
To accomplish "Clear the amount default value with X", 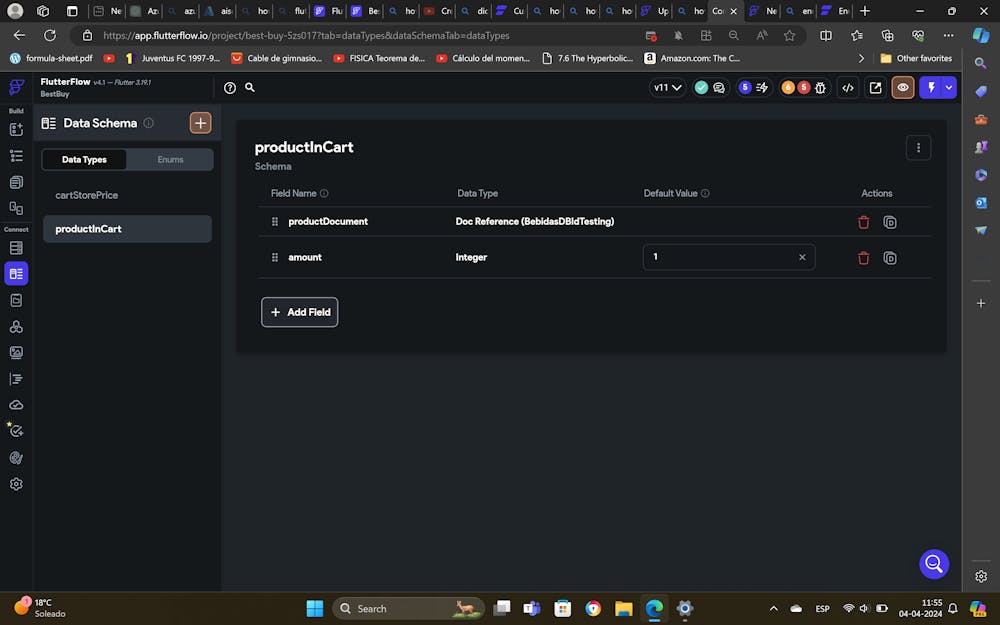I will point(802,257).
